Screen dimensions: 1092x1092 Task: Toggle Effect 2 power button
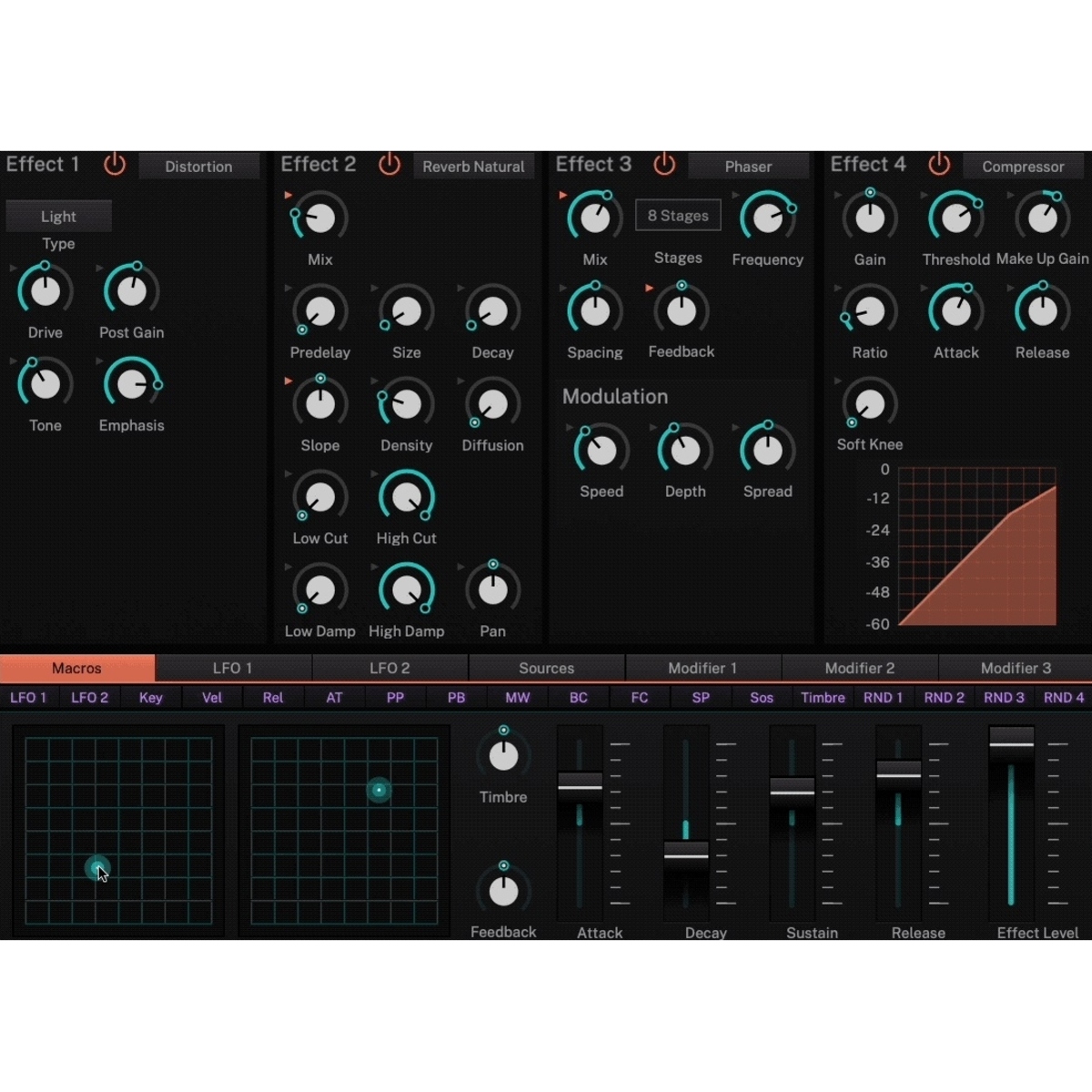[389, 165]
